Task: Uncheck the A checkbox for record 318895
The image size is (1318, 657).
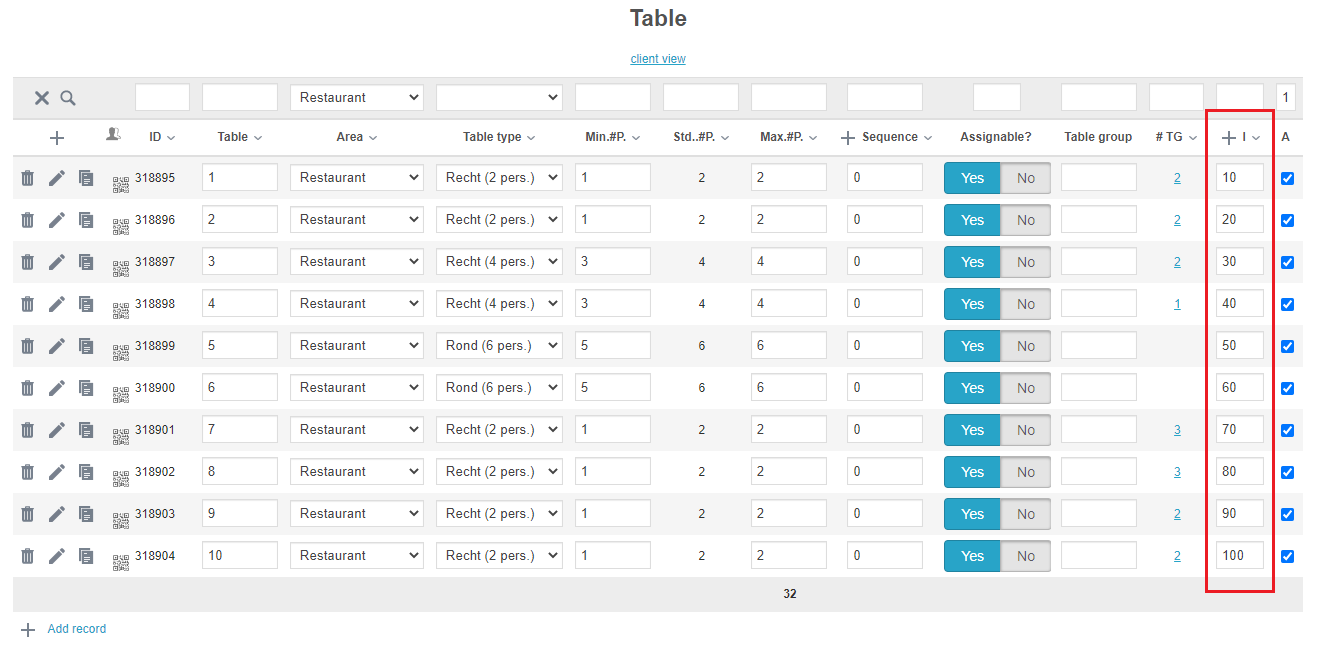Action: click(1287, 179)
